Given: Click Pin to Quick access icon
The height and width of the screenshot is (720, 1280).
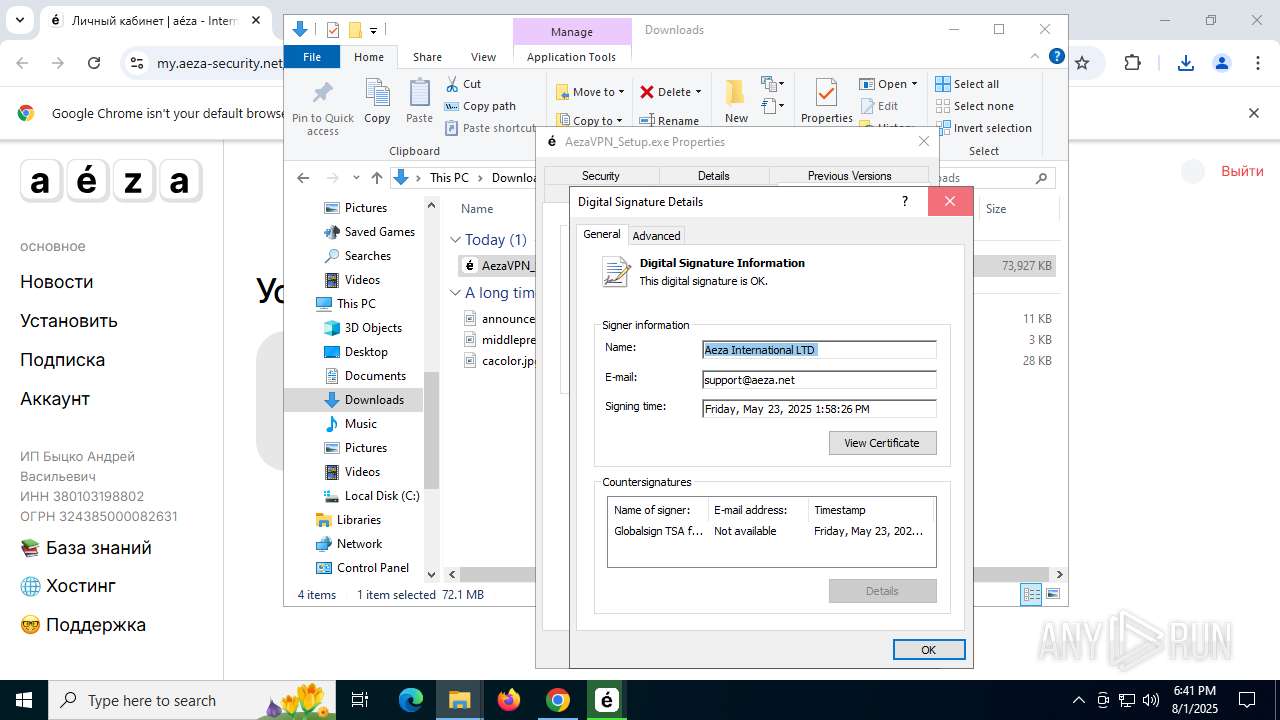Looking at the screenshot, I should click(323, 108).
